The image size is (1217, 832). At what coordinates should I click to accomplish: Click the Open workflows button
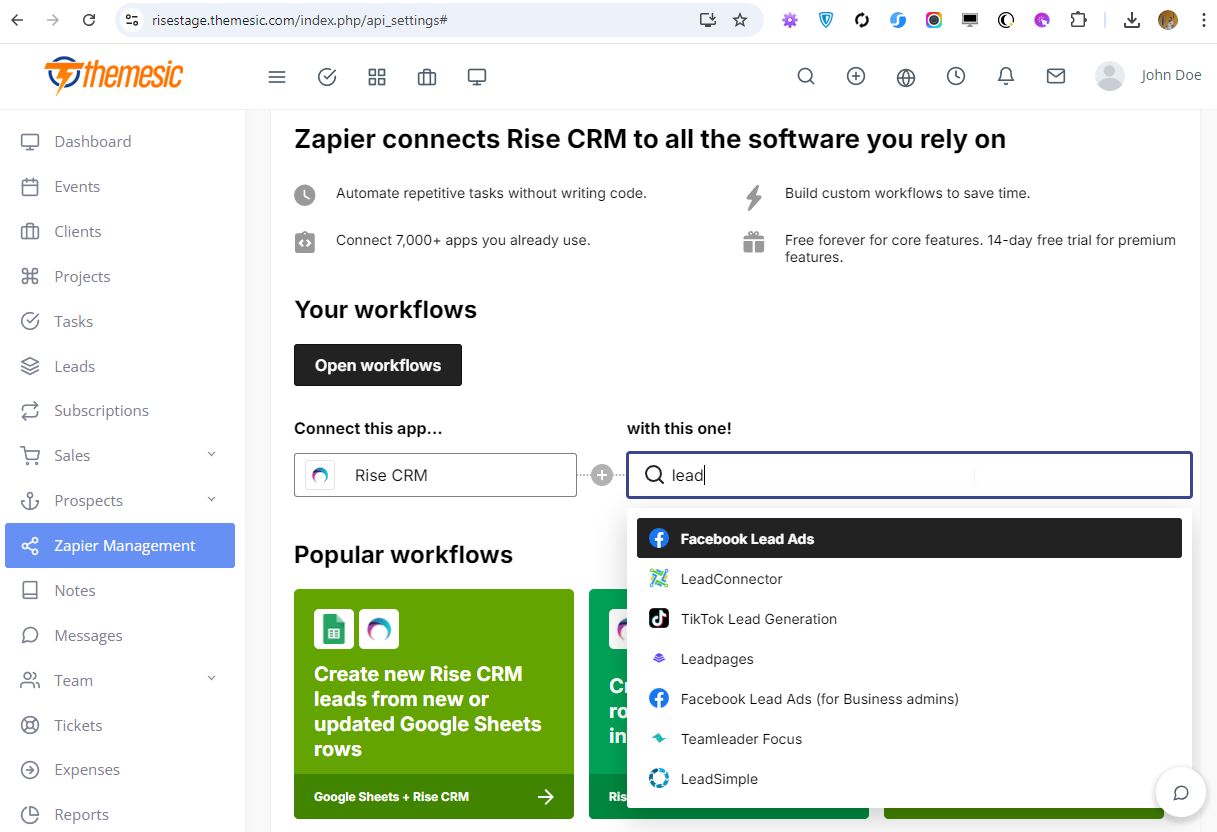tap(377, 365)
